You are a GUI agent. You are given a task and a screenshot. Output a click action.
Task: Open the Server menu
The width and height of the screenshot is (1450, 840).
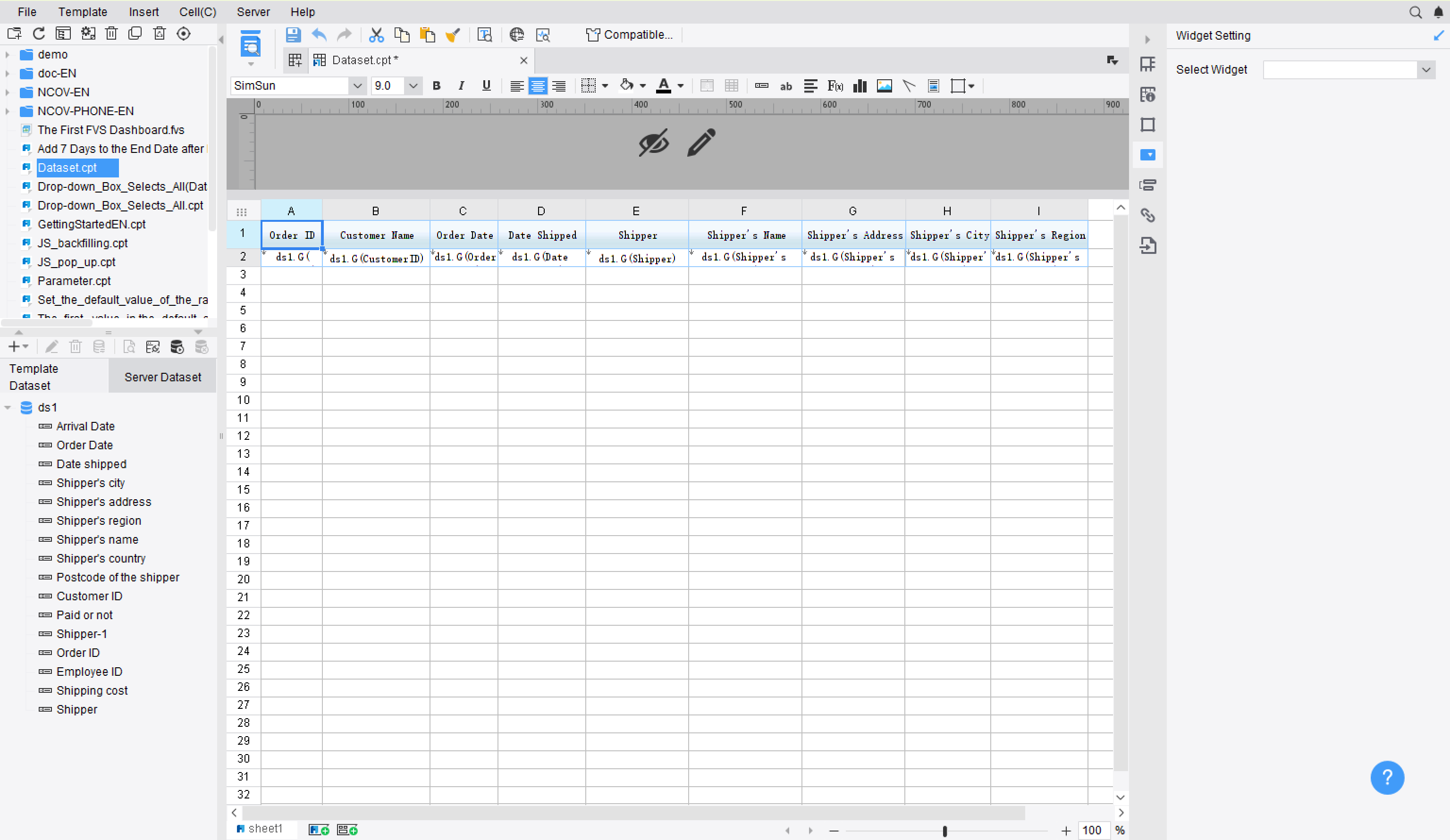click(x=253, y=12)
